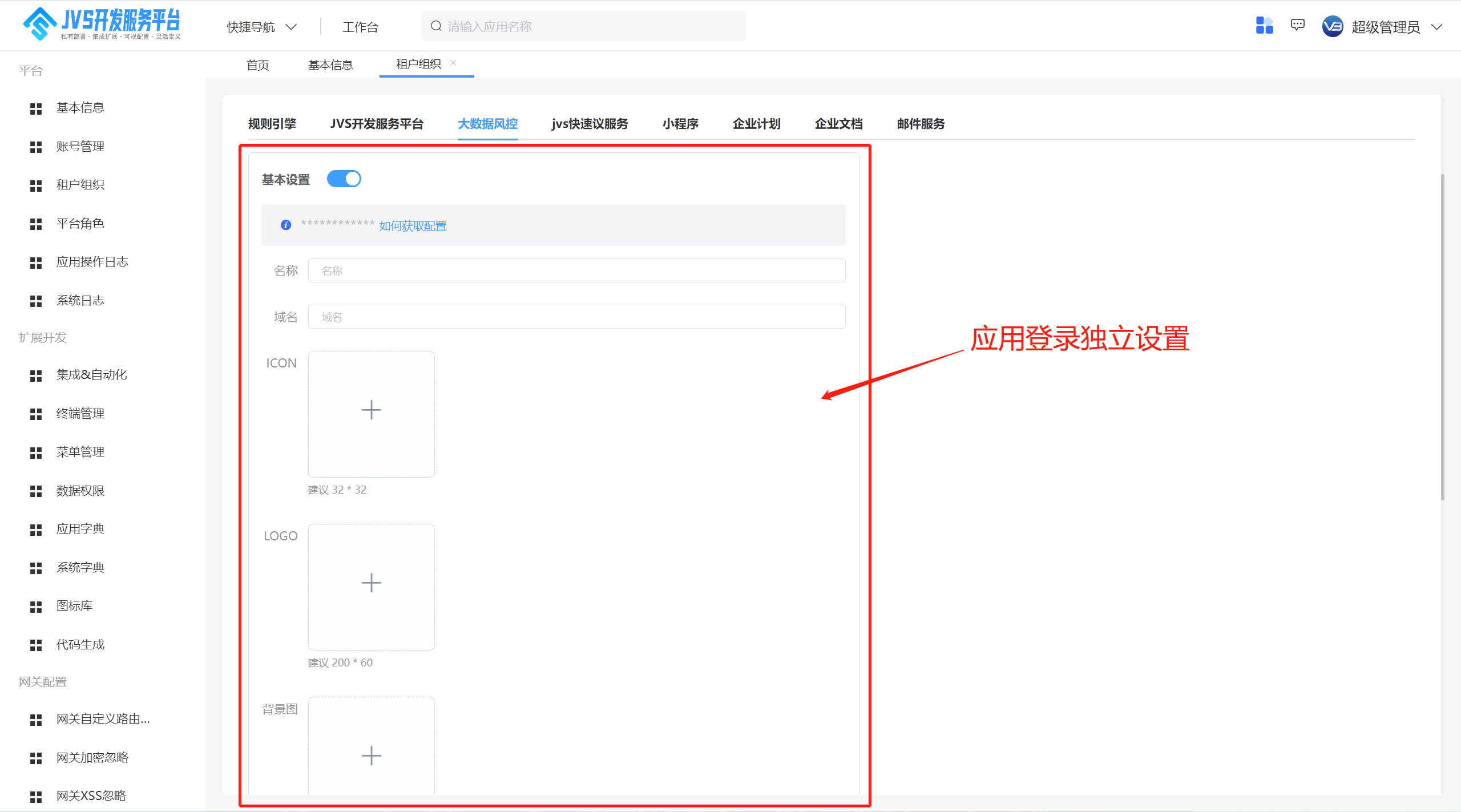Image resolution: width=1461 pixels, height=812 pixels.
Task: Select the 租户组织 page tab
Action: 418,64
